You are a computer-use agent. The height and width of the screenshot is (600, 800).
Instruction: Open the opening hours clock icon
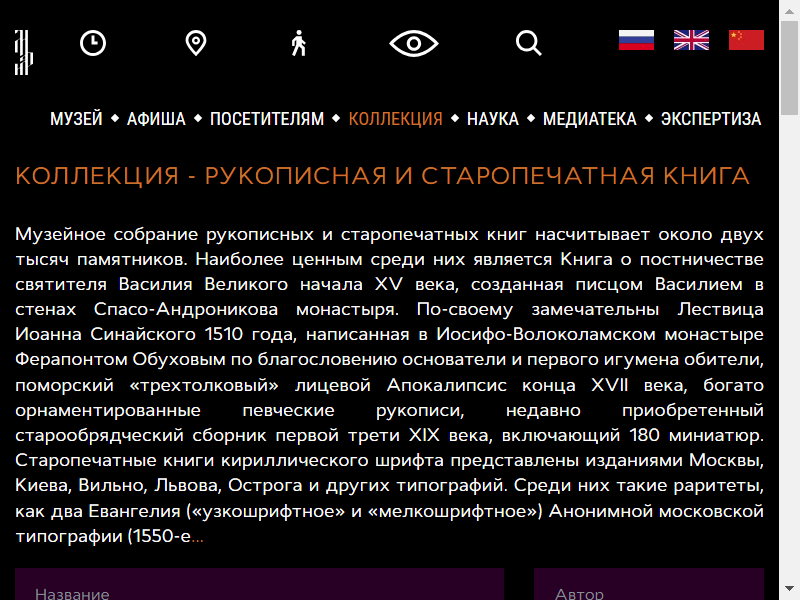93,43
